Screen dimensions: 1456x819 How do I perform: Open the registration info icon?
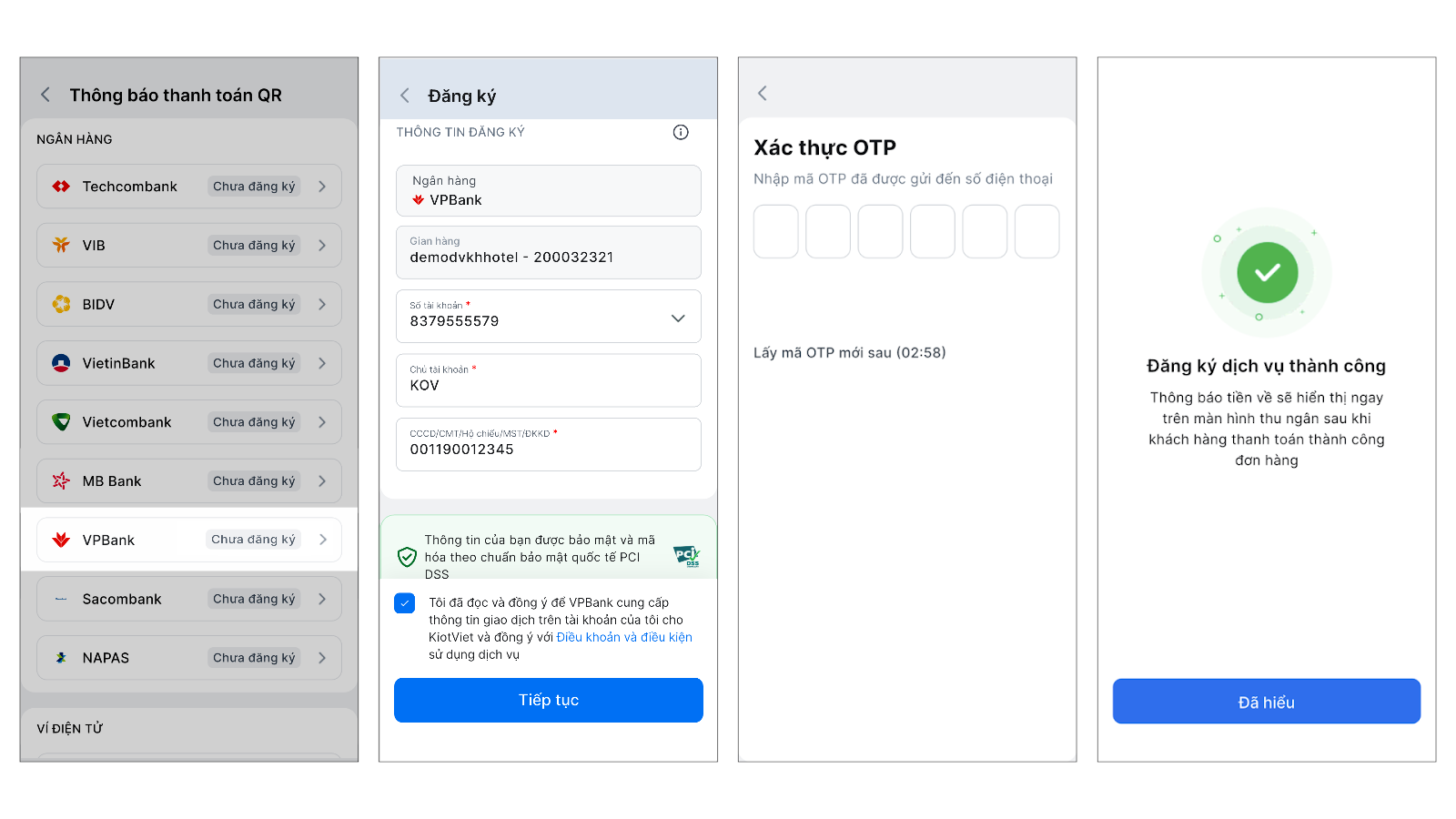pyautogui.click(x=681, y=132)
